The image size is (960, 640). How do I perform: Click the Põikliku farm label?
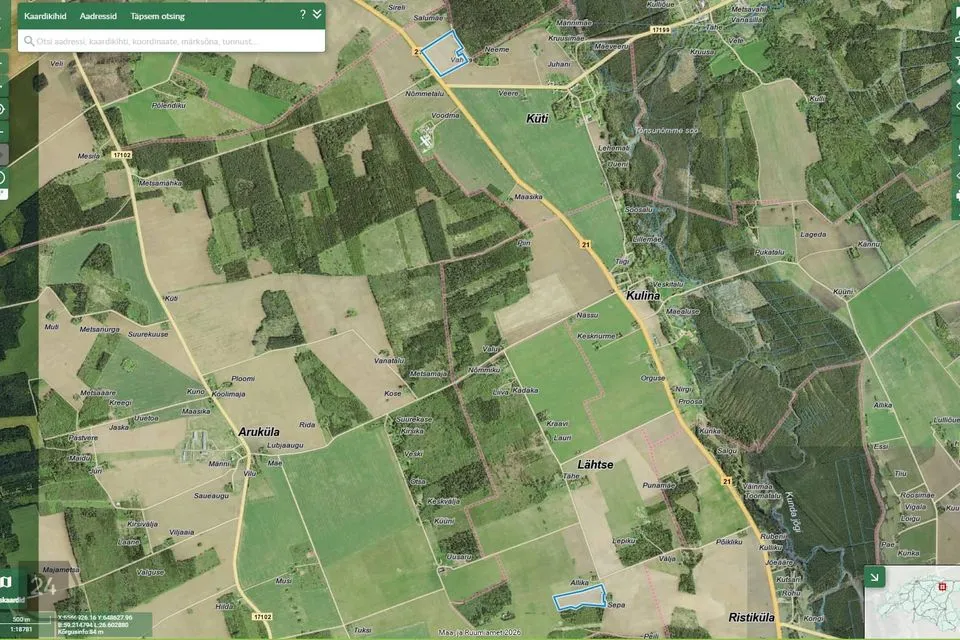click(x=729, y=541)
